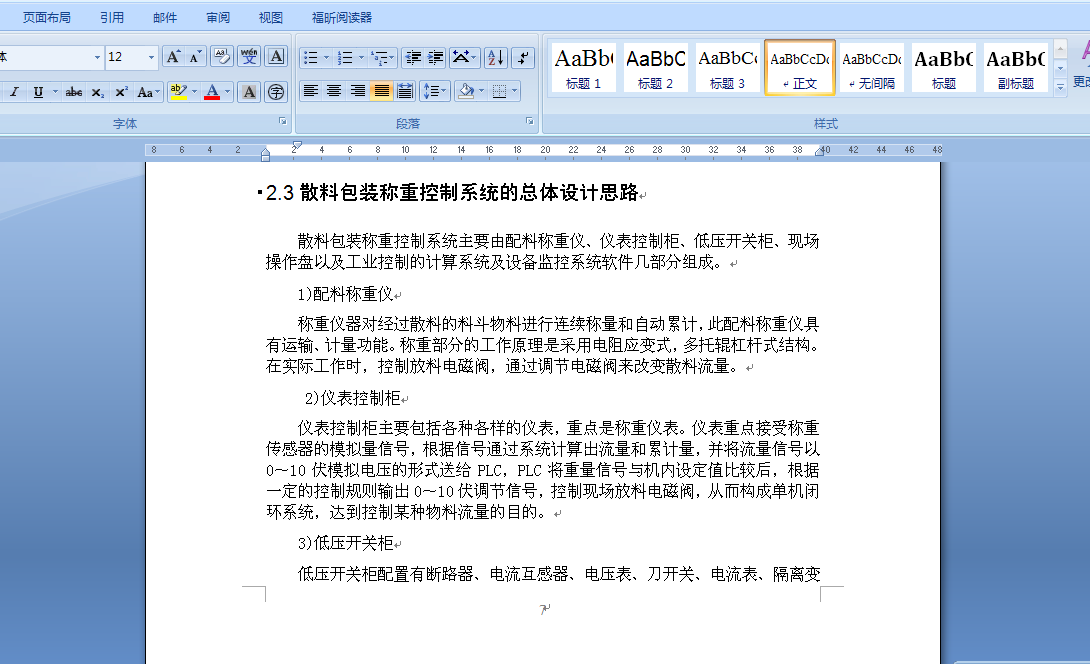The width and height of the screenshot is (1090, 664).
Task: Click the Shrink Font icon
Action: tap(195, 57)
